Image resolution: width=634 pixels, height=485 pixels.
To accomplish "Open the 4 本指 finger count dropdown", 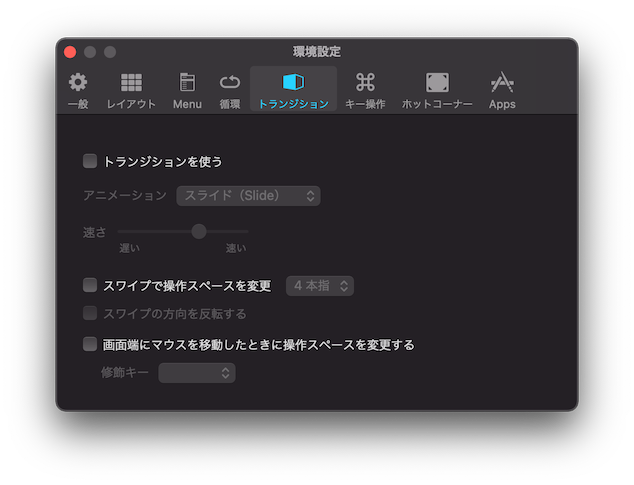I will [x=320, y=286].
